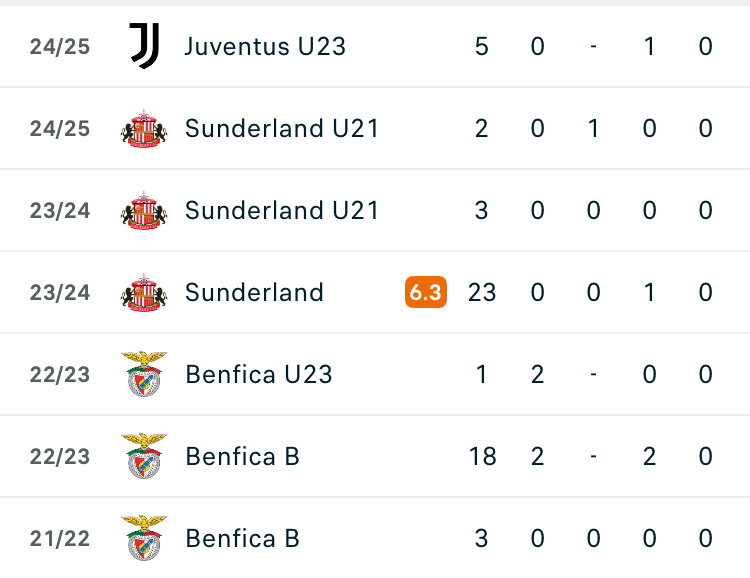Select the 23 appearances value for Sunderland
The height and width of the screenshot is (578, 750).
click(x=482, y=292)
